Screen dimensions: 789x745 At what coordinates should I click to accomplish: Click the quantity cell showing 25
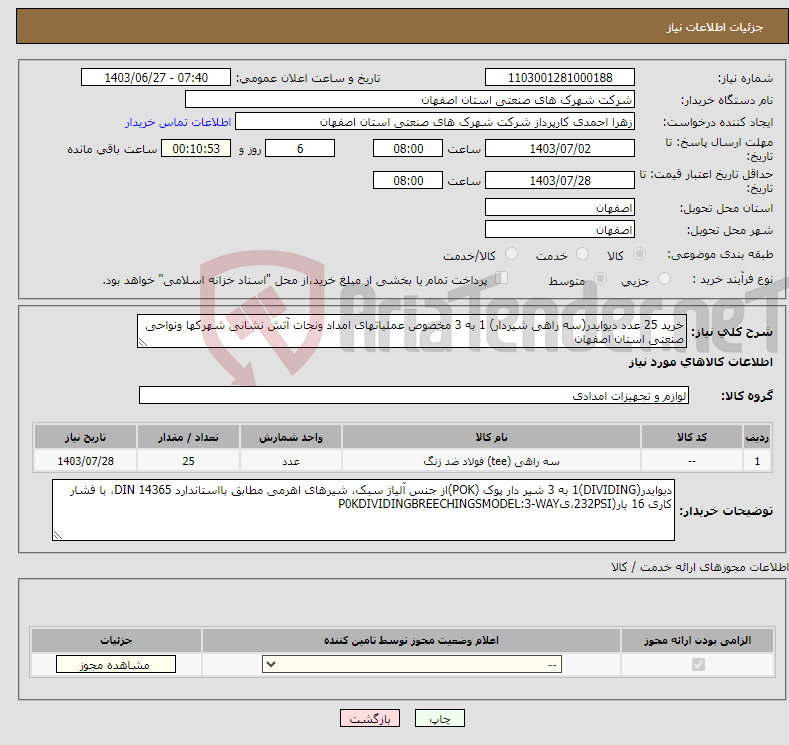point(188,461)
